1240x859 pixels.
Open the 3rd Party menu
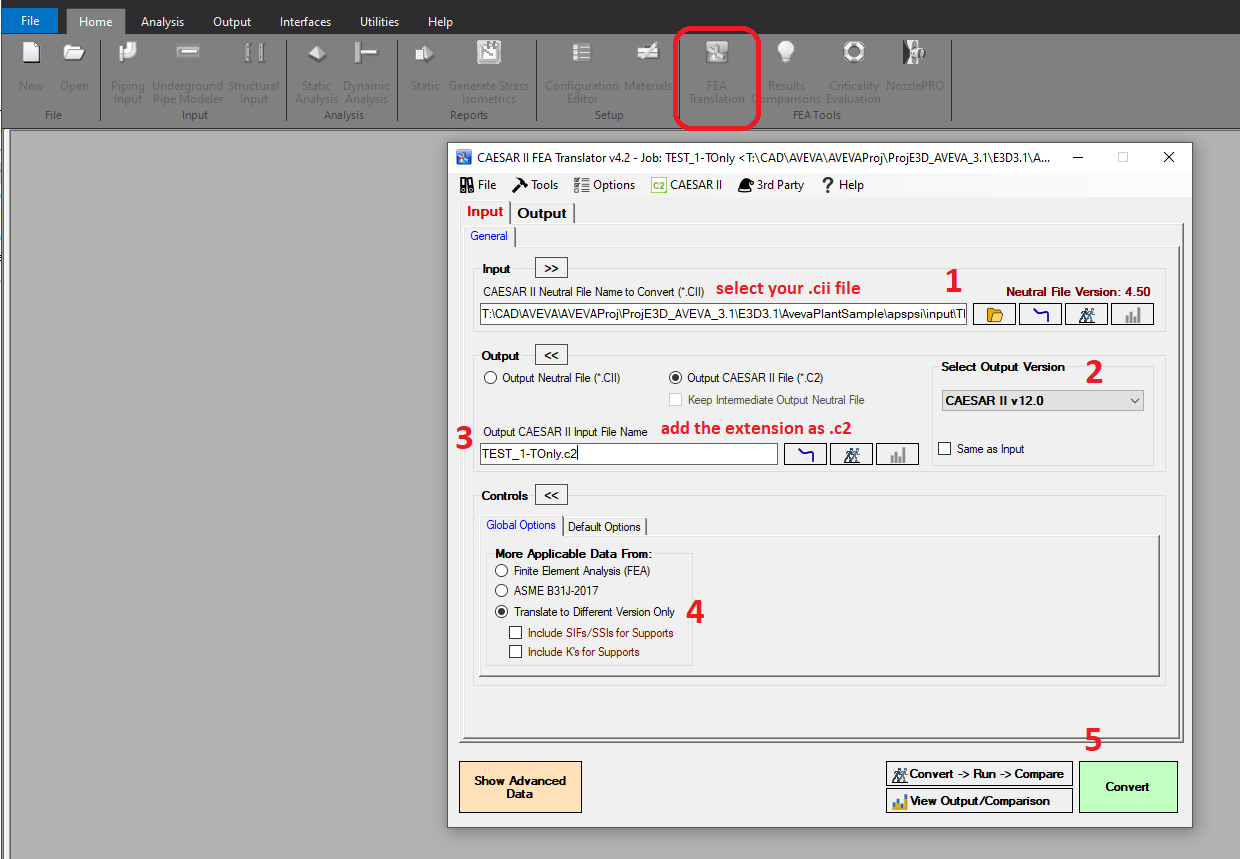771,185
